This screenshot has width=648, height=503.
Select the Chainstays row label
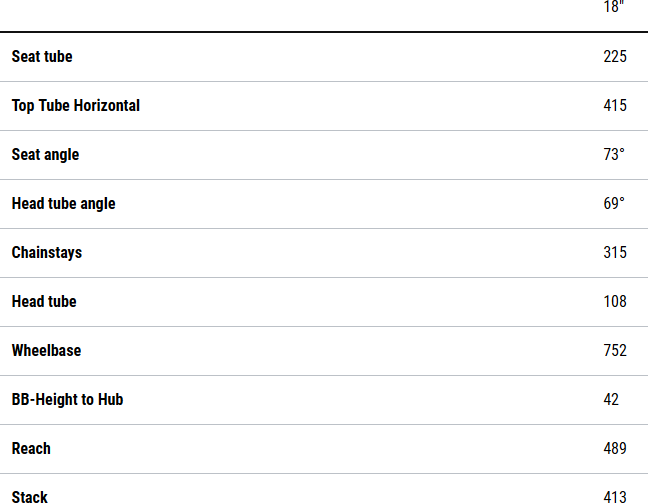[x=47, y=253]
